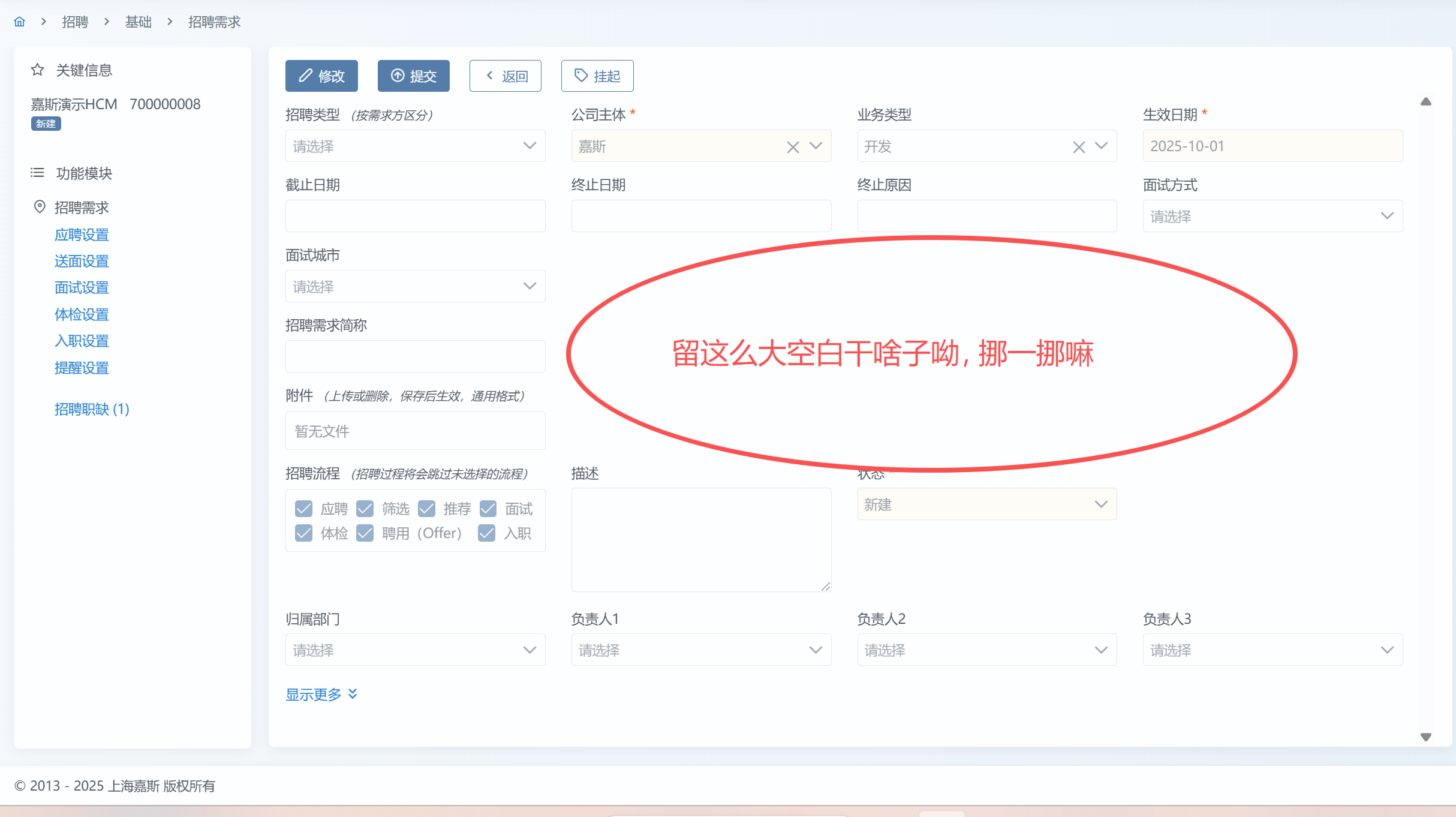Viewport: 1456px width, 817px height.
Task: Click the 挂起 button
Action: coord(597,76)
